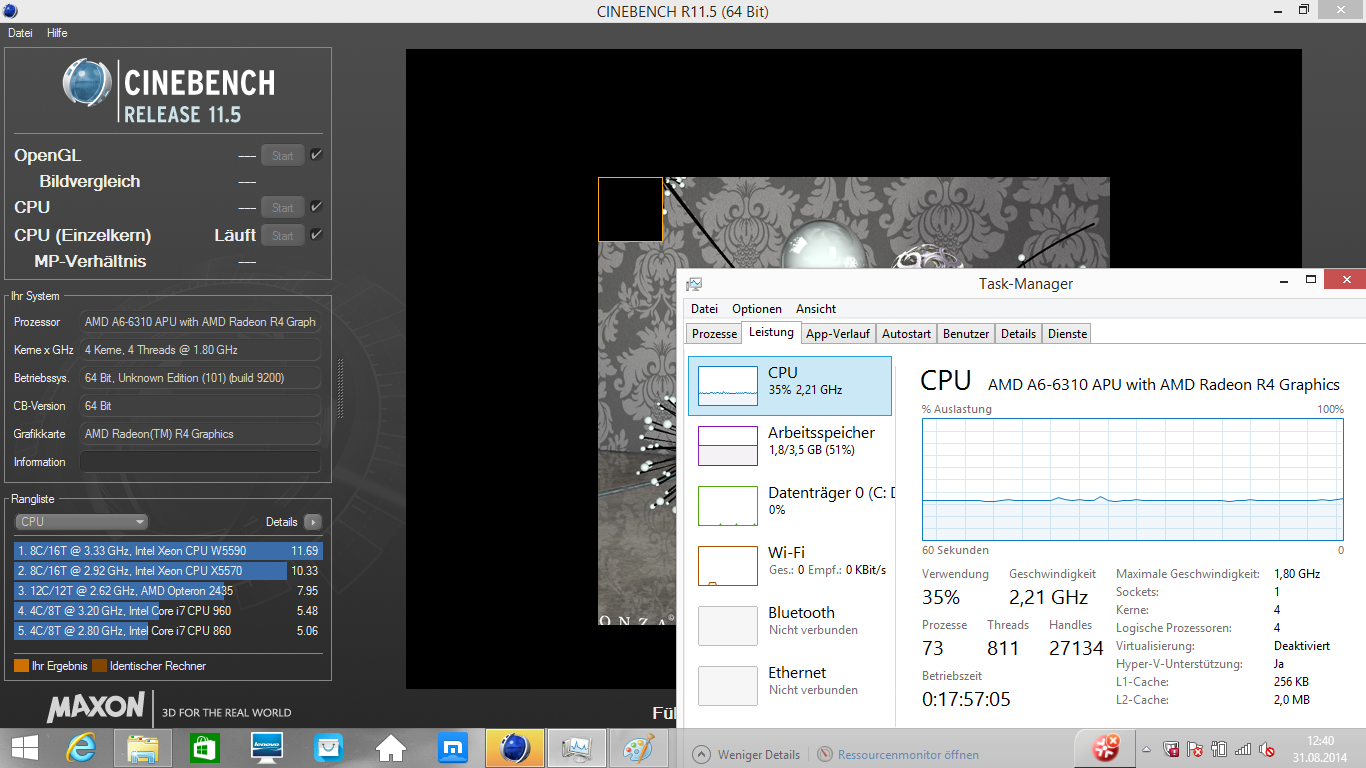Screen dimensions: 1366x768
Task: Toggle the OpenGL test checkbox
Action: click(x=316, y=155)
